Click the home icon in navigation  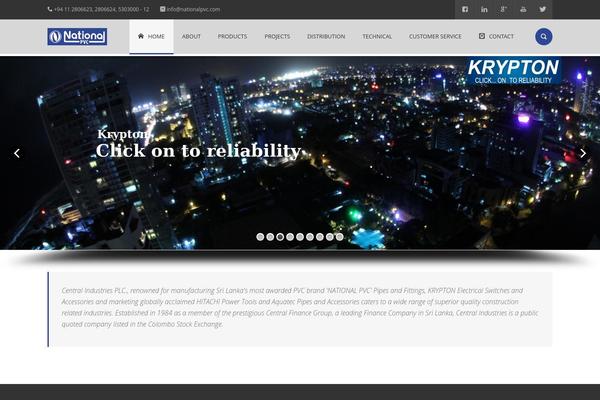[141, 36]
